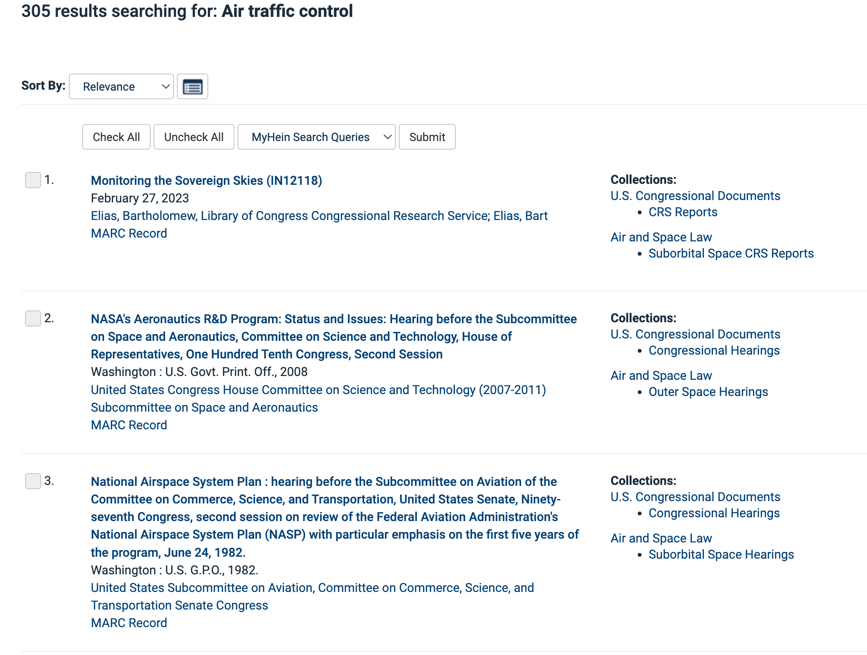Select the checkbox for result 2

coord(33,318)
